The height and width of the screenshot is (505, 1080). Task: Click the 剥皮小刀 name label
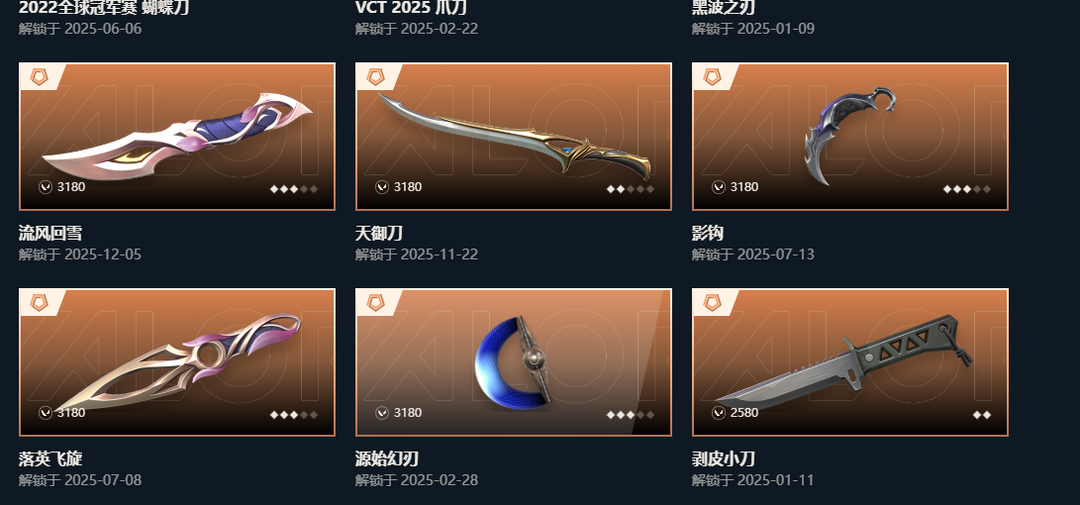[x=723, y=459]
